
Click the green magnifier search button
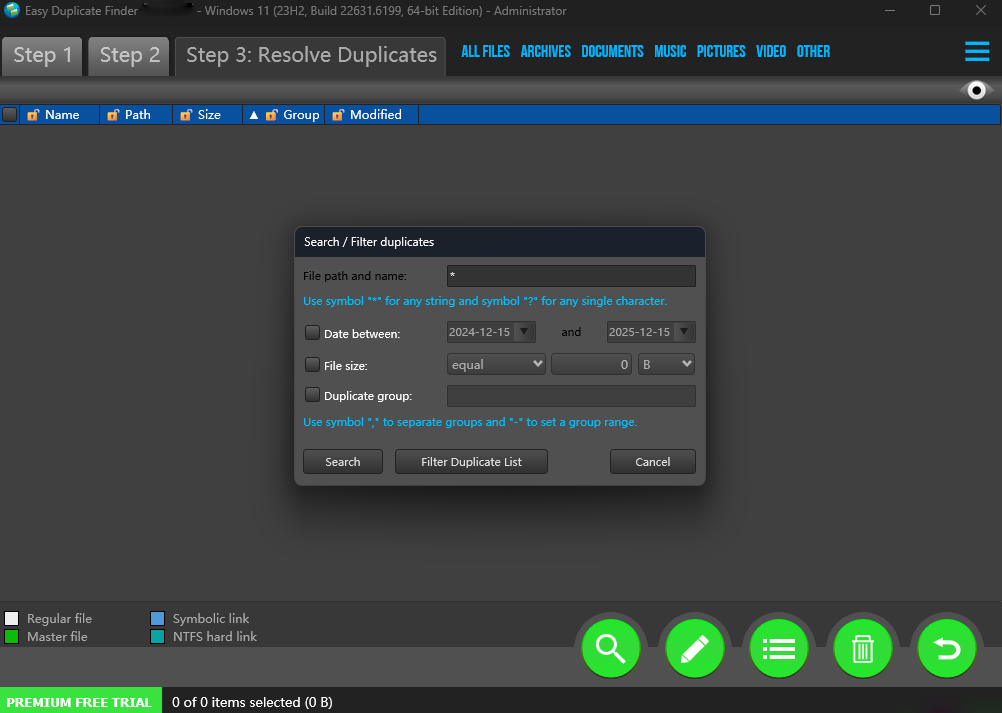pos(610,649)
